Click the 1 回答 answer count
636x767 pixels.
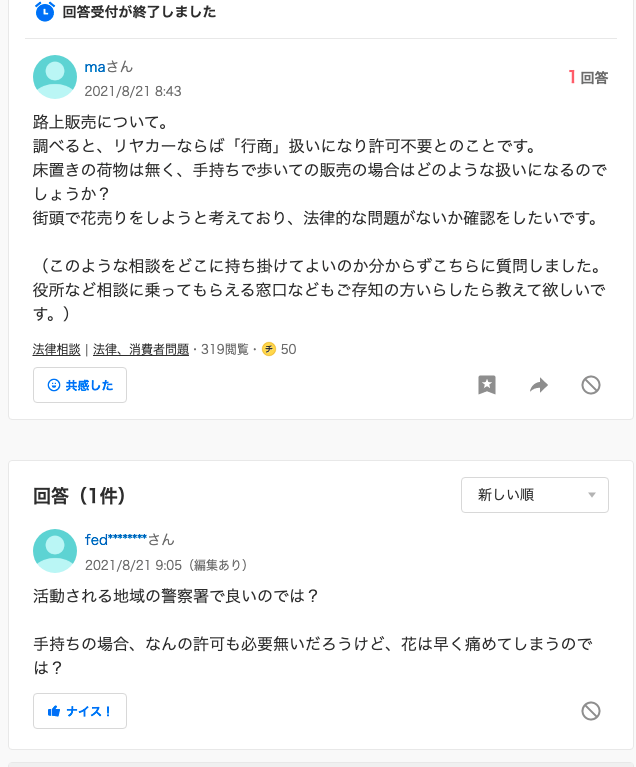pos(588,77)
